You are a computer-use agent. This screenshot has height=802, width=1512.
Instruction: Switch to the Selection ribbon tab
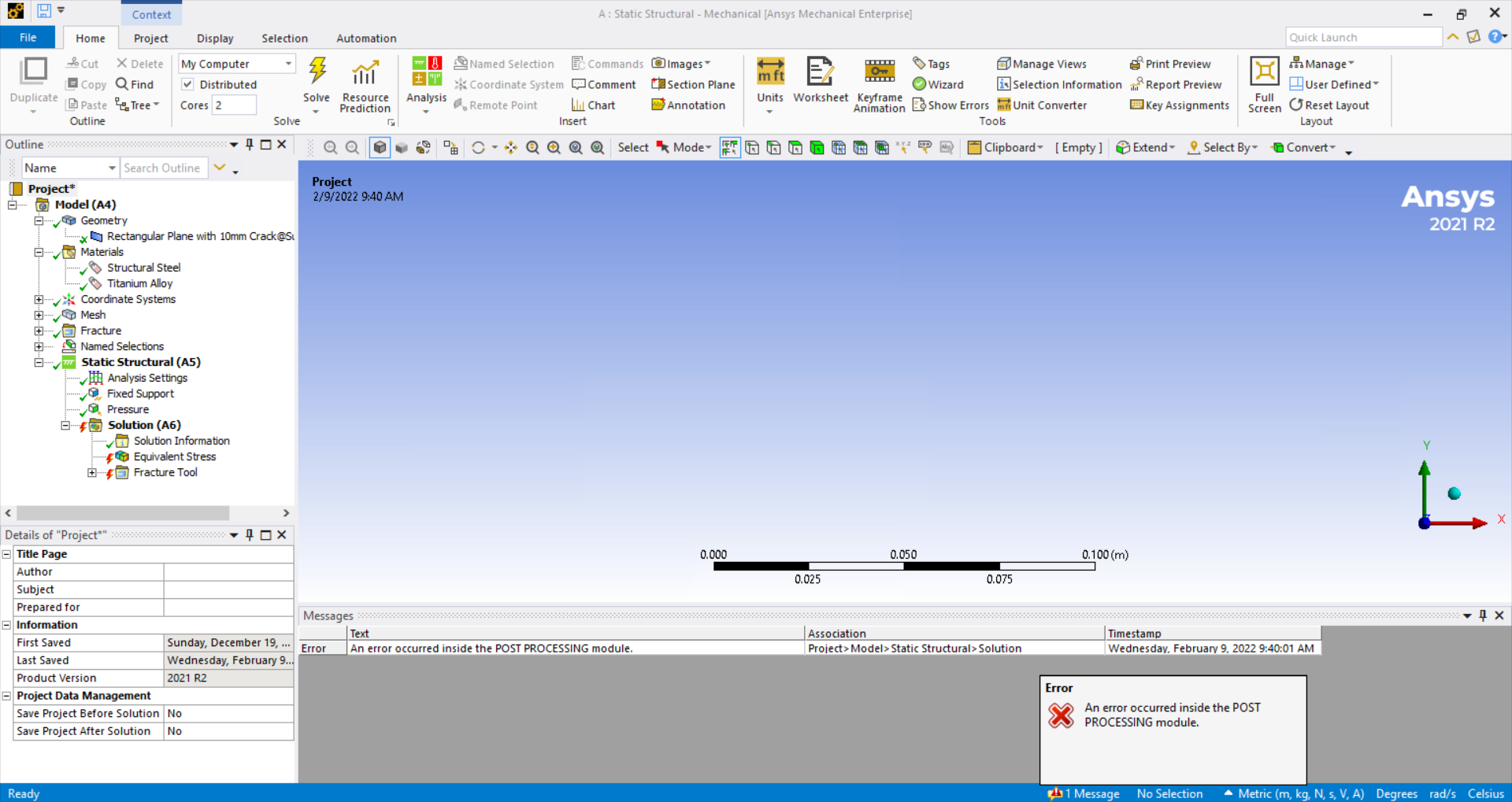[x=284, y=39]
